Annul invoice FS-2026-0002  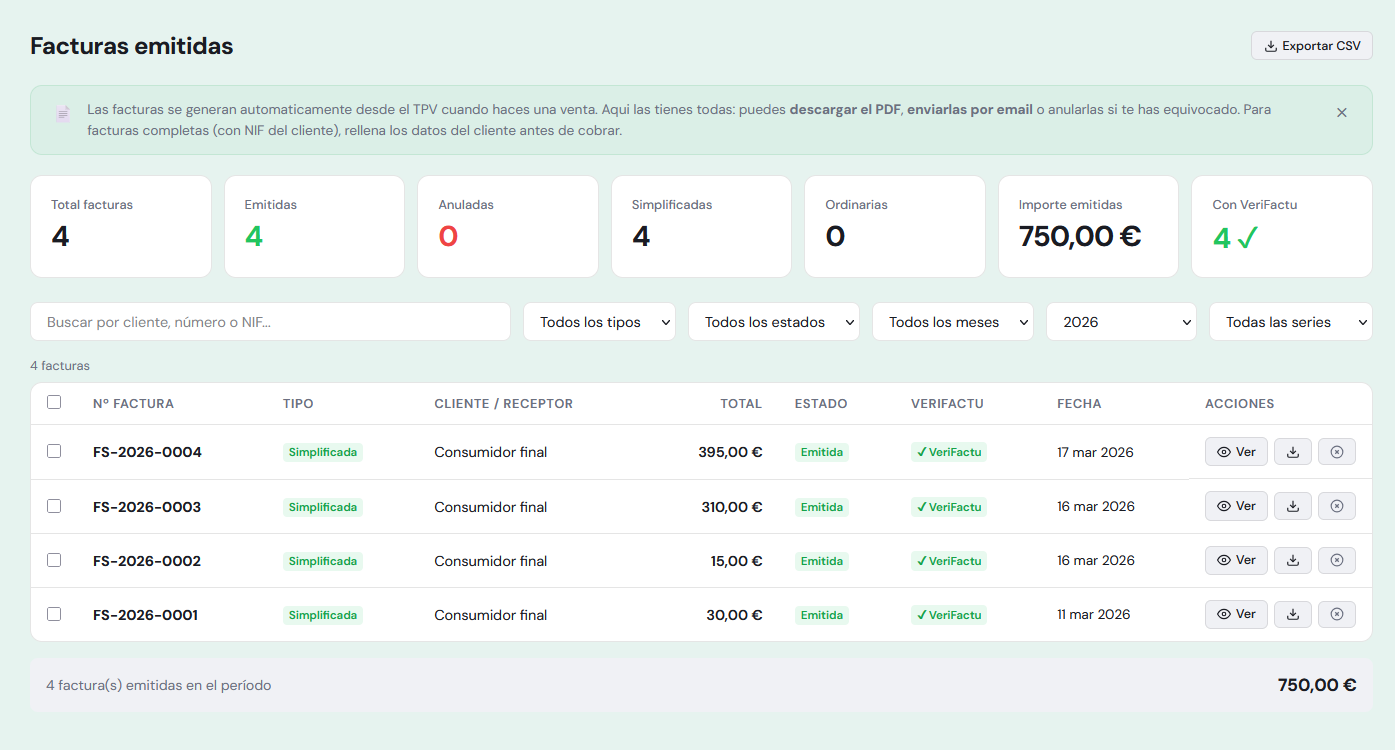click(x=1336, y=560)
